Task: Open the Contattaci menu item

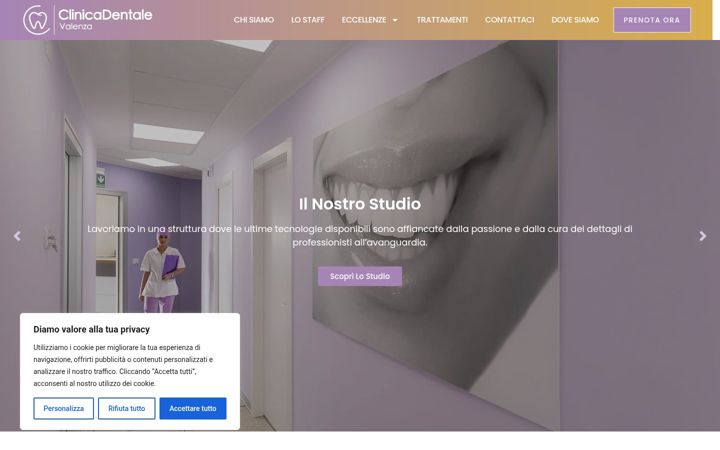Action: 510,20
